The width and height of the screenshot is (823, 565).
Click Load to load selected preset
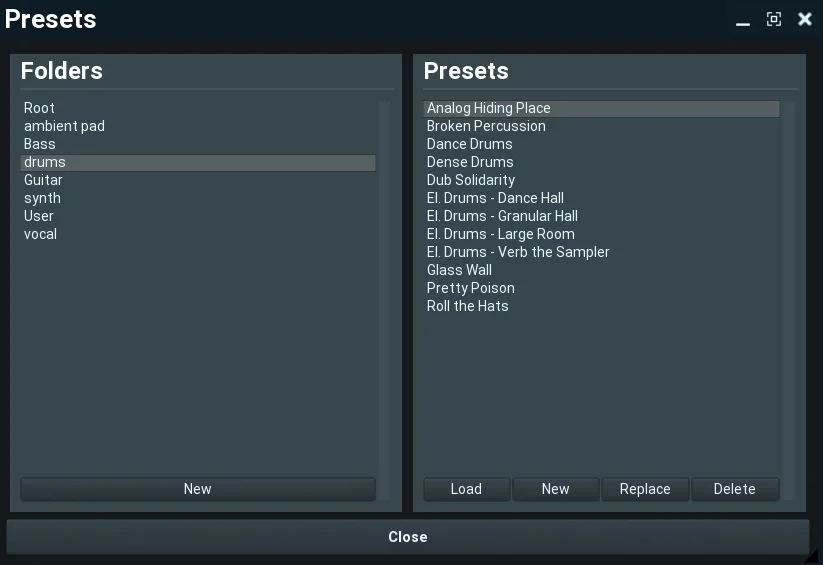466,489
